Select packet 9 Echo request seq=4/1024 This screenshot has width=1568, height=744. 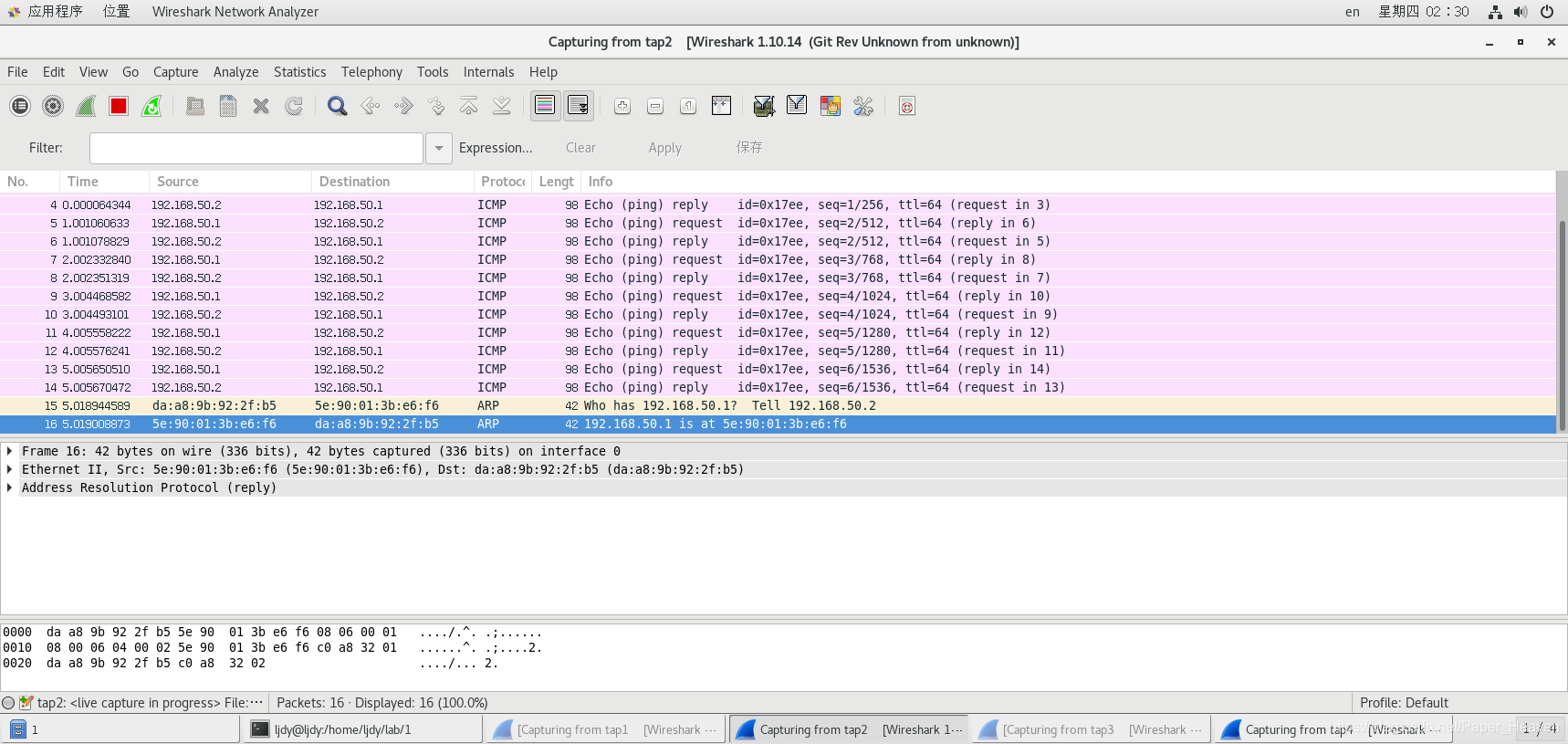tap(778, 296)
